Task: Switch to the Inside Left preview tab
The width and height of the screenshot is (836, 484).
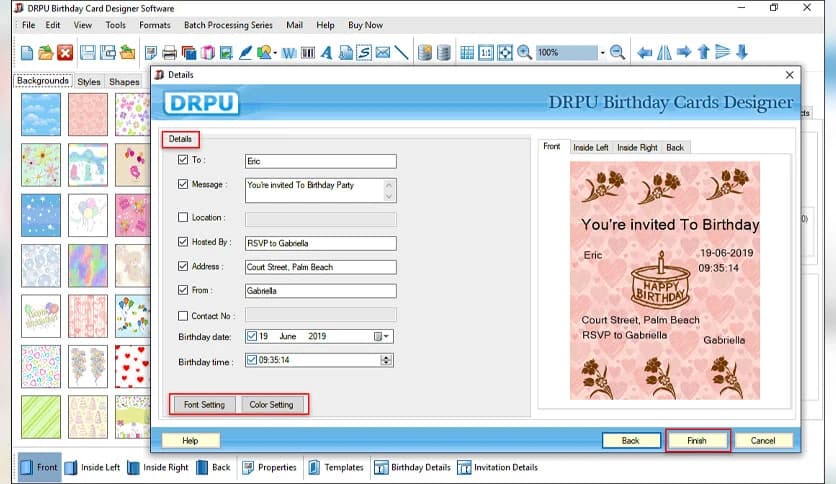Action: (x=591, y=148)
